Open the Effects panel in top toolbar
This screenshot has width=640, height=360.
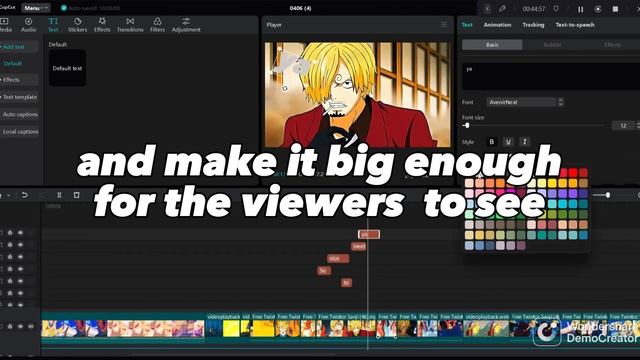[102, 25]
